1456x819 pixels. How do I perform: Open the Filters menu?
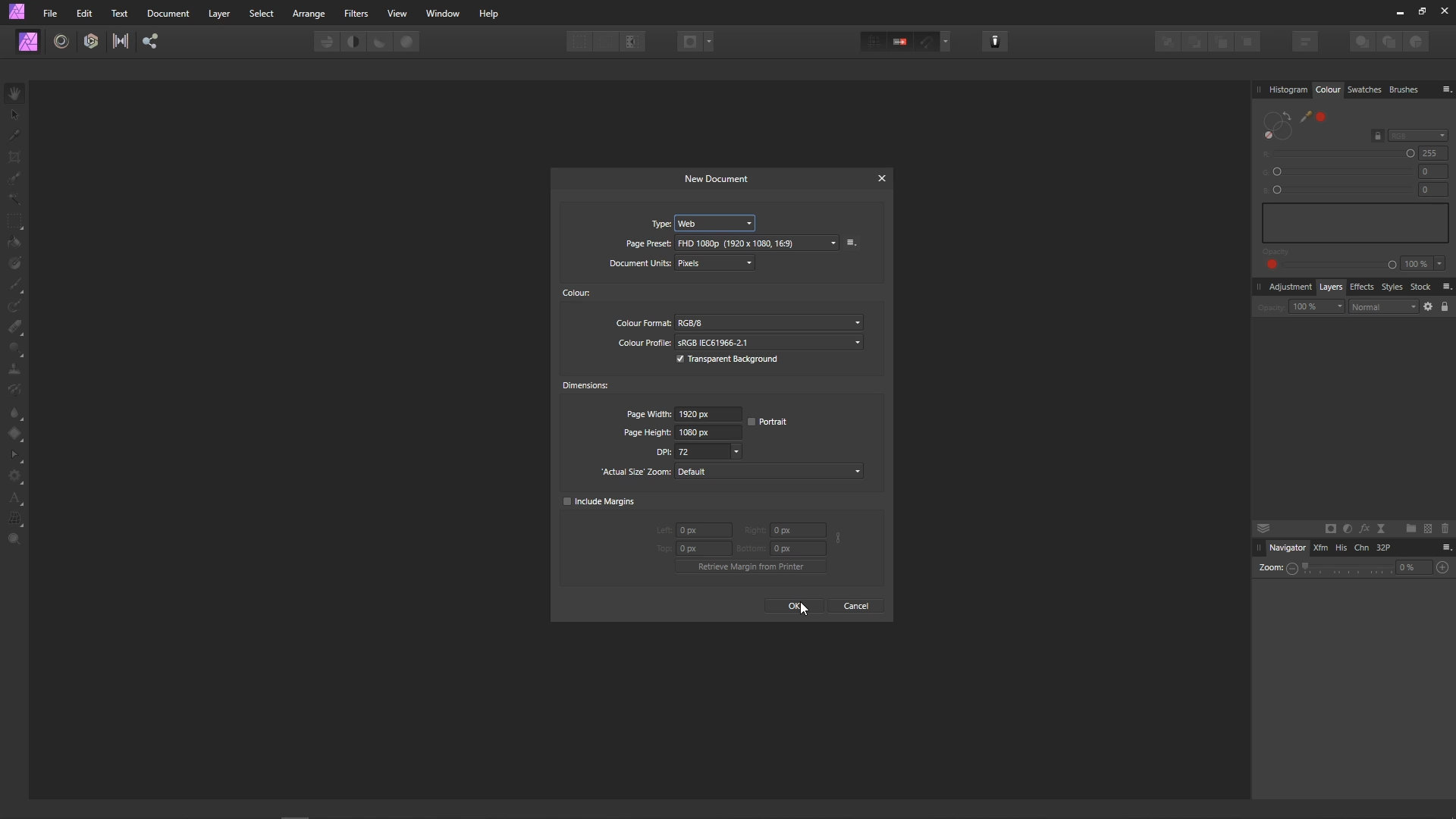pos(356,14)
